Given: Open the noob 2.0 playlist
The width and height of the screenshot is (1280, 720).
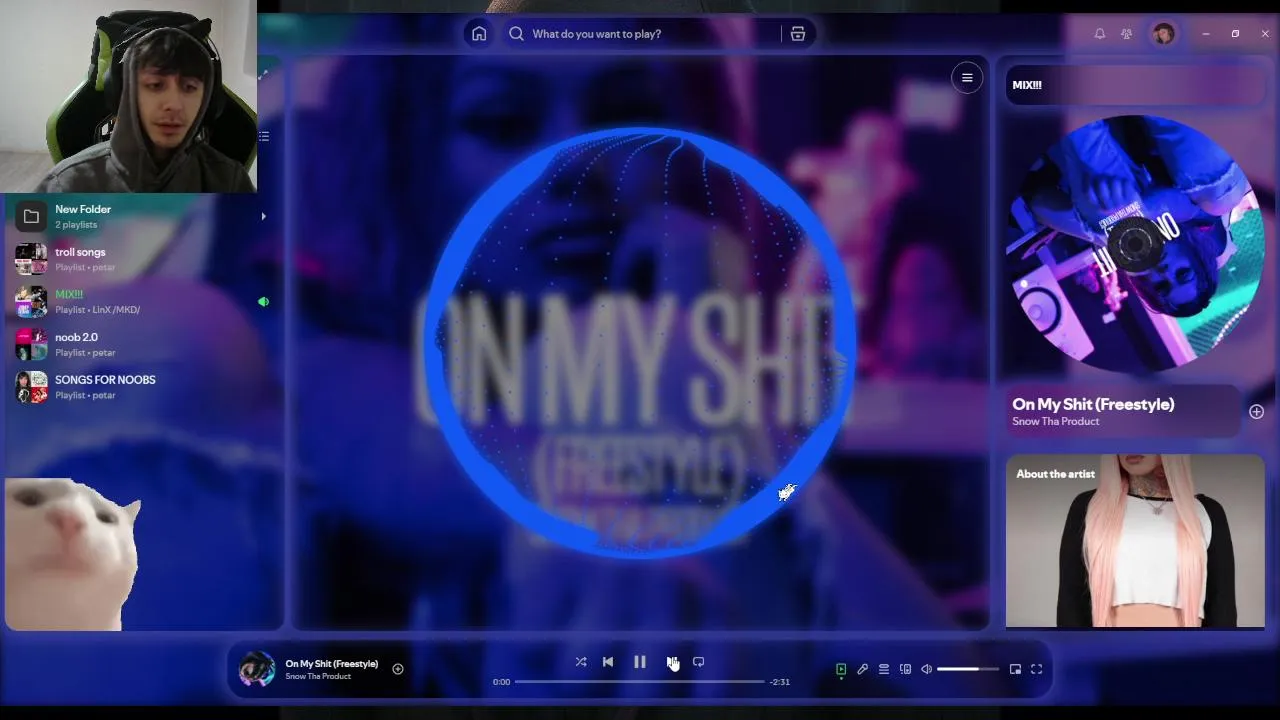Looking at the screenshot, I should pyautogui.click(x=140, y=344).
